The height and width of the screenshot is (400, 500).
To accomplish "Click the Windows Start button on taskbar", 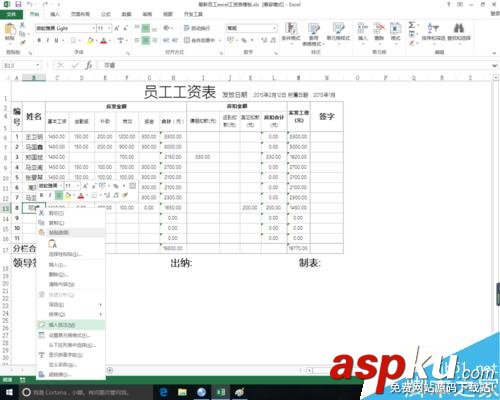I will pyautogui.click(x=9, y=392).
